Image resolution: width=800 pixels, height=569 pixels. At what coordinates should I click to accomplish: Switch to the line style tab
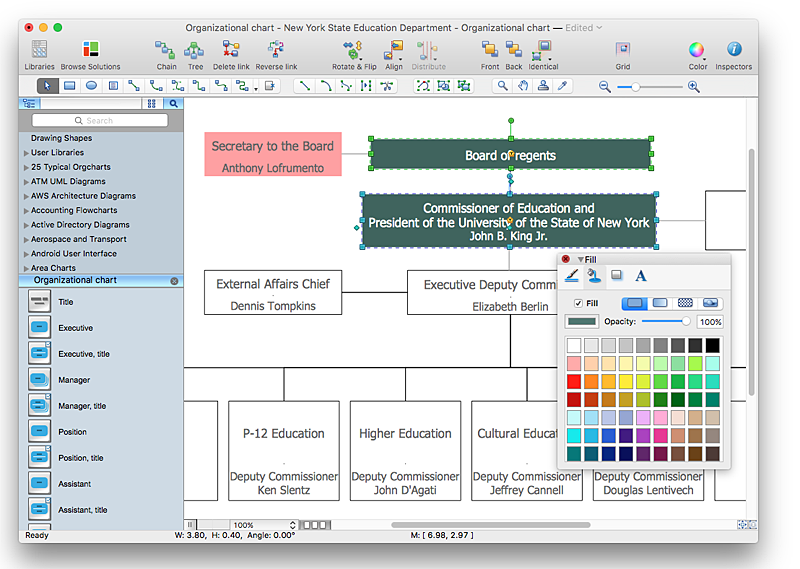click(572, 276)
